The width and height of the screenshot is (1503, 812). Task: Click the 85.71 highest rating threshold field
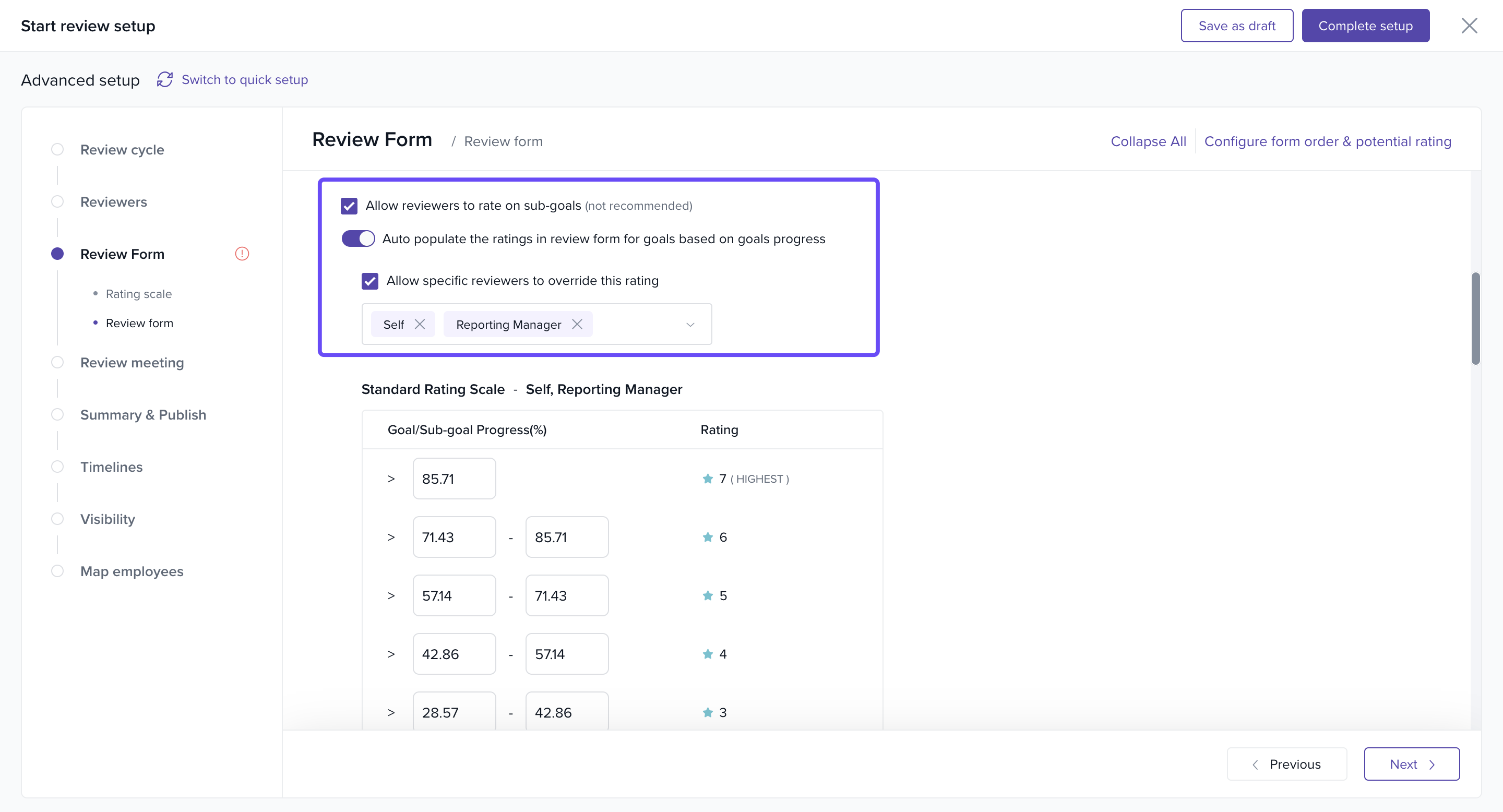pos(454,479)
